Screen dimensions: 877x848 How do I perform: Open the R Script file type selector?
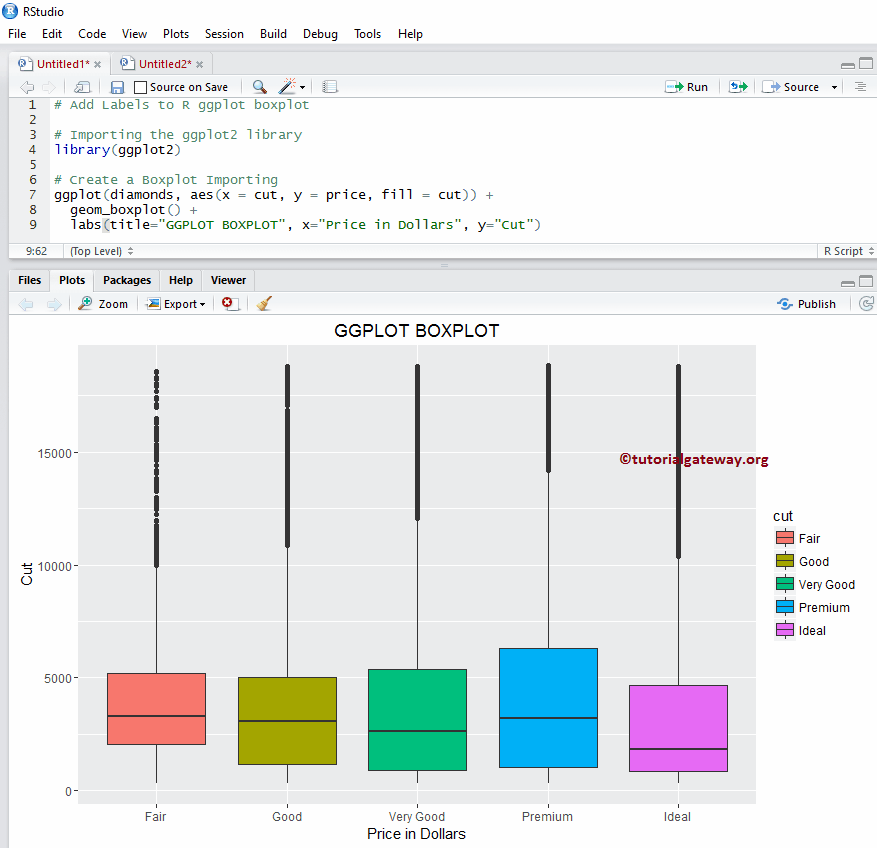[x=848, y=251]
